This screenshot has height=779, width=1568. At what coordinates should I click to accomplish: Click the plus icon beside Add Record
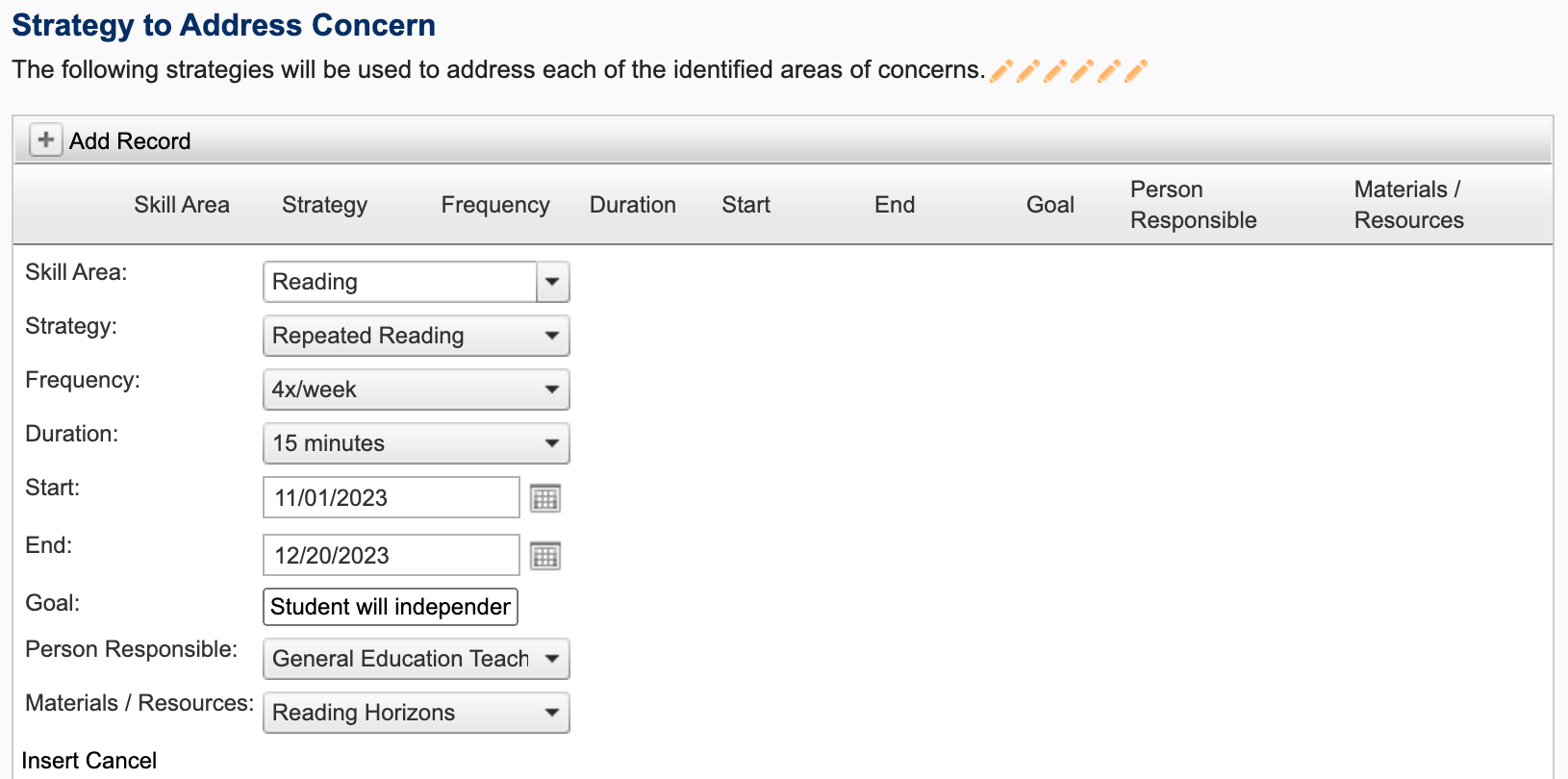tap(45, 140)
